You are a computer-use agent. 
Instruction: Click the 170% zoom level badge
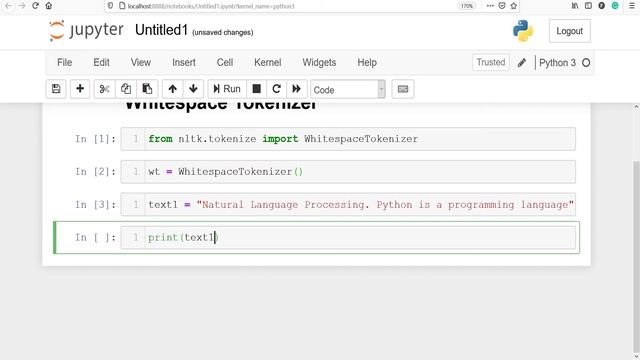467,6
